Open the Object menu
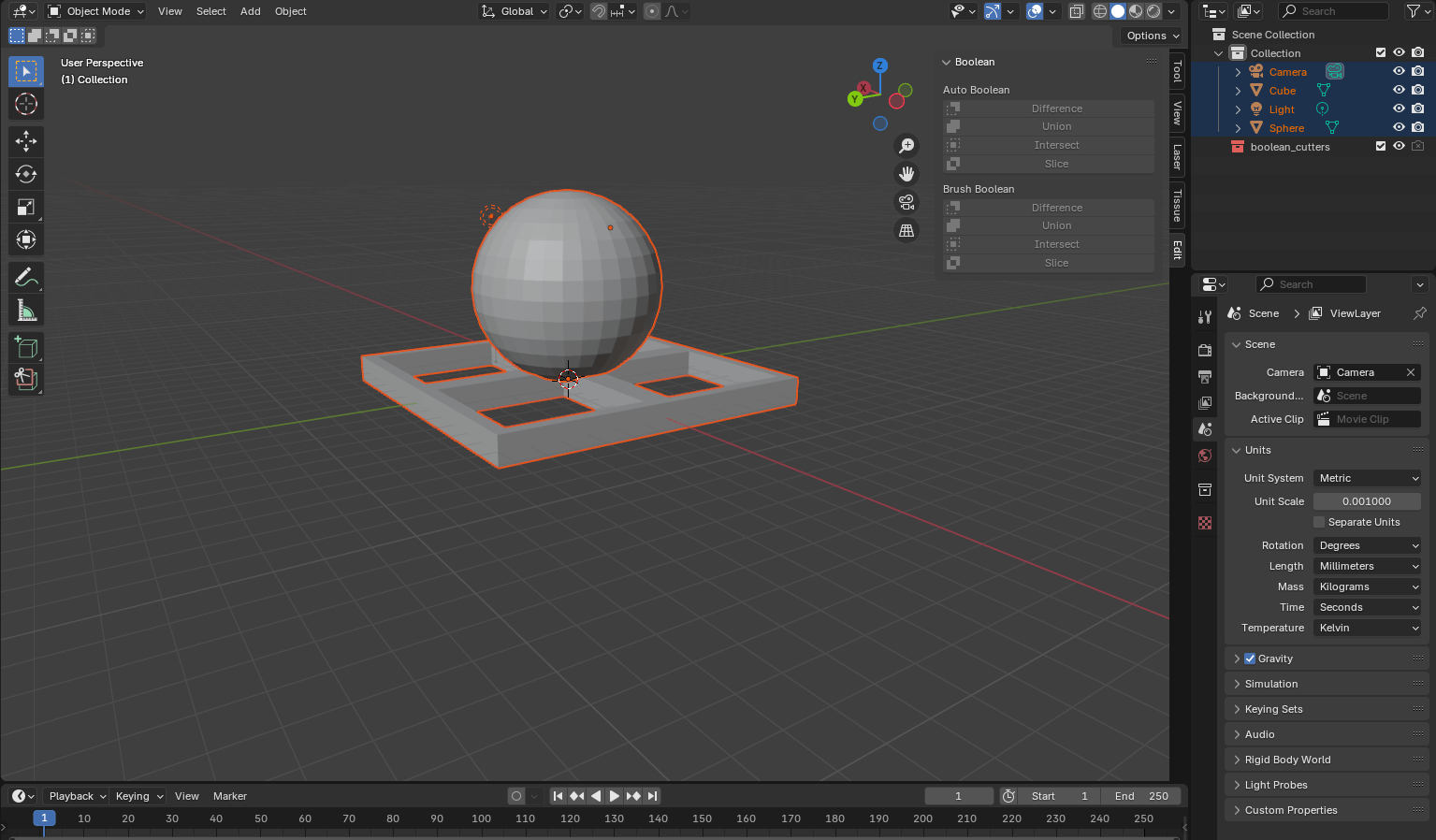The image size is (1436, 840). [x=291, y=11]
